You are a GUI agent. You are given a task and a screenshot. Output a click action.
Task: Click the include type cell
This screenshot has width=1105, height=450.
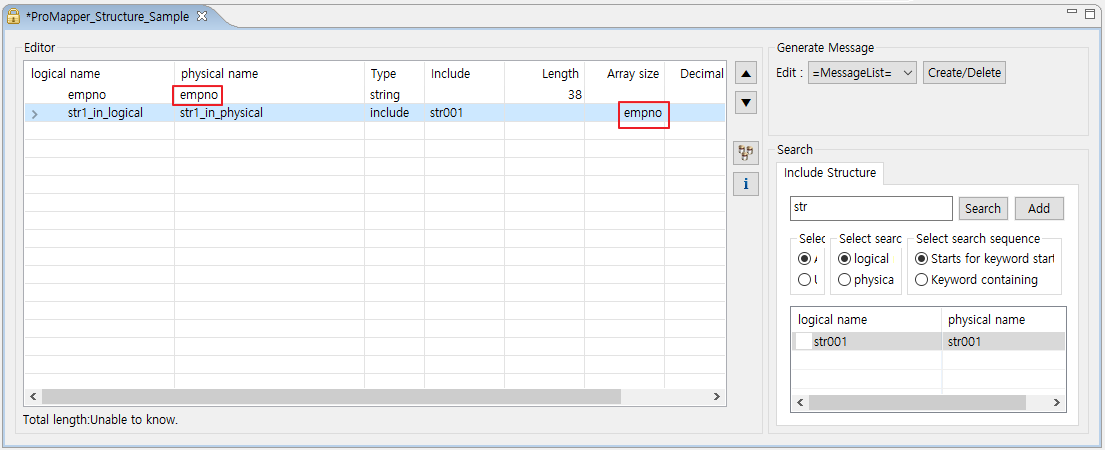point(389,113)
